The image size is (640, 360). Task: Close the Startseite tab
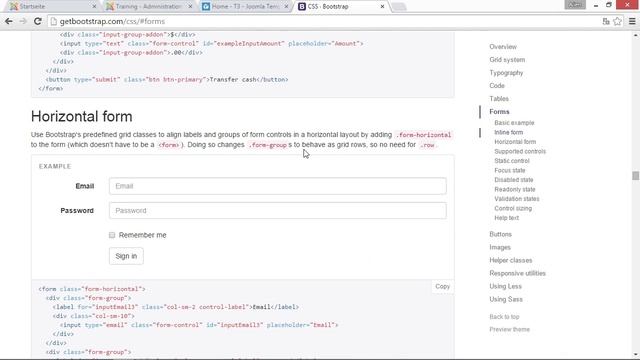pyautogui.click(x=94, y=7)
